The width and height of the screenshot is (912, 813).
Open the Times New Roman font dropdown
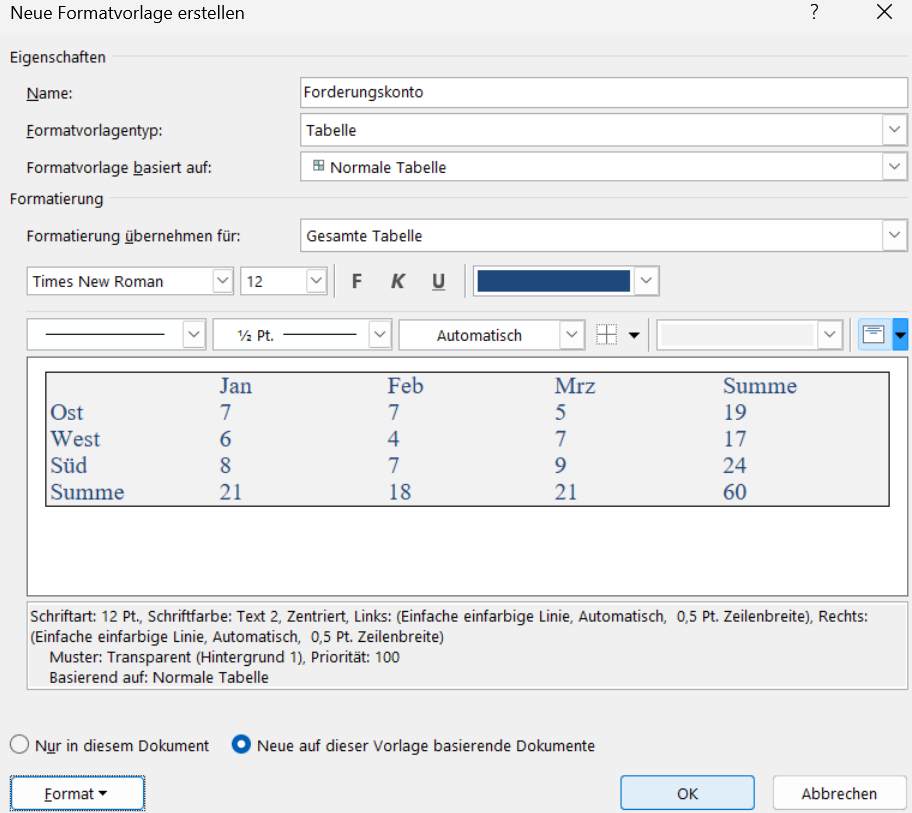(222, 282)
